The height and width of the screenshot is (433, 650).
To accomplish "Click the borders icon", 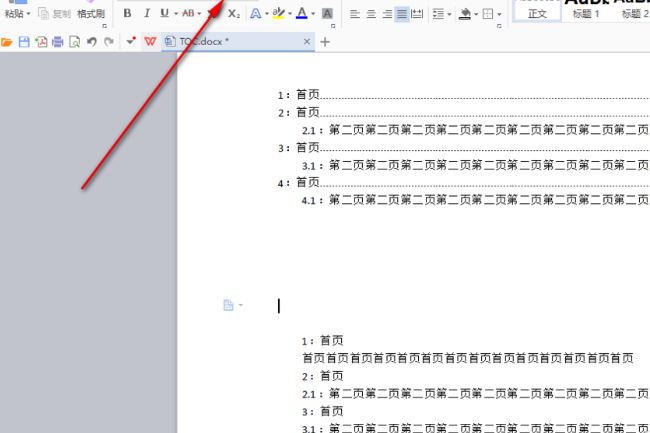I will 488,14.
